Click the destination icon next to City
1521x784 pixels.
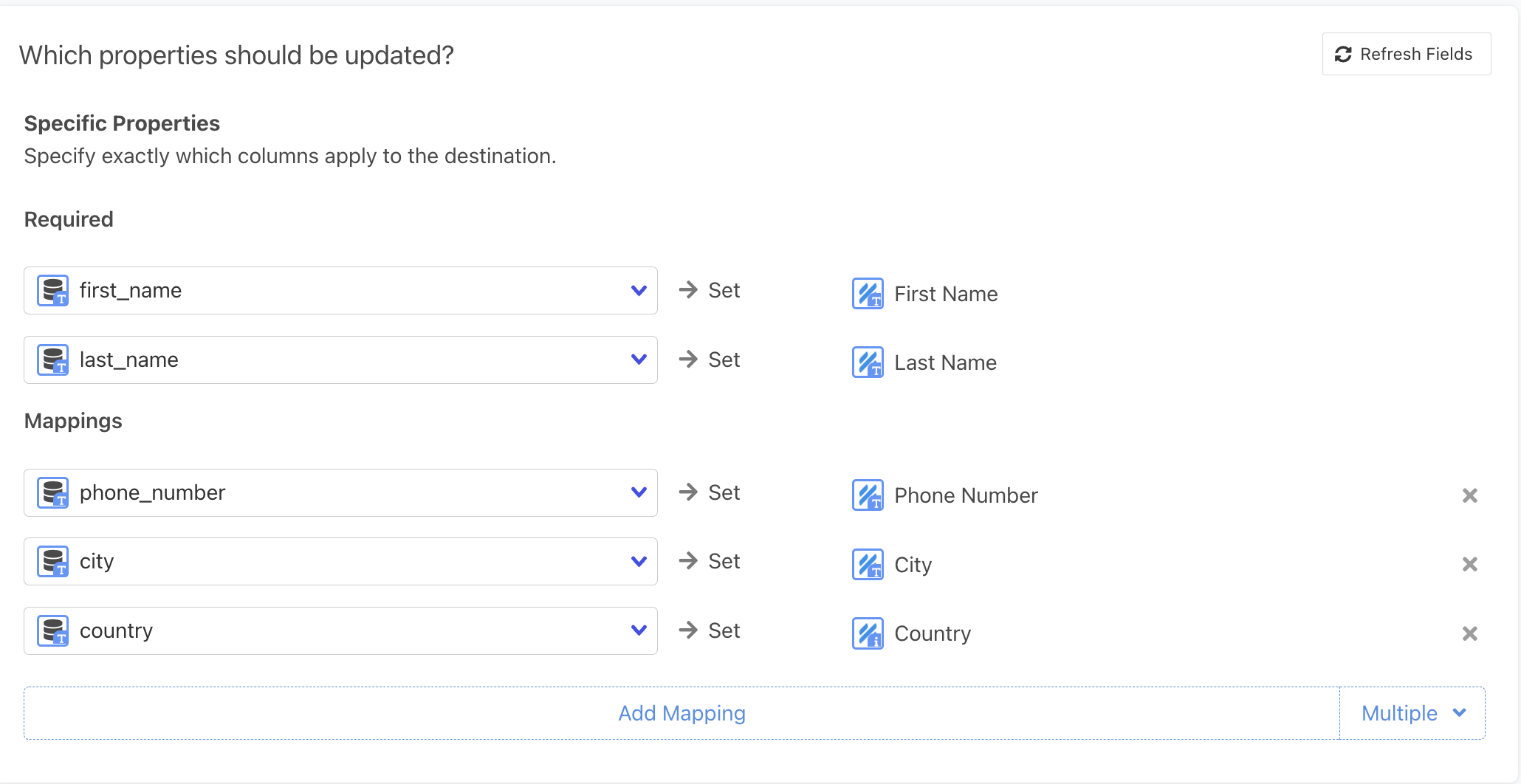tap(868, 565)
